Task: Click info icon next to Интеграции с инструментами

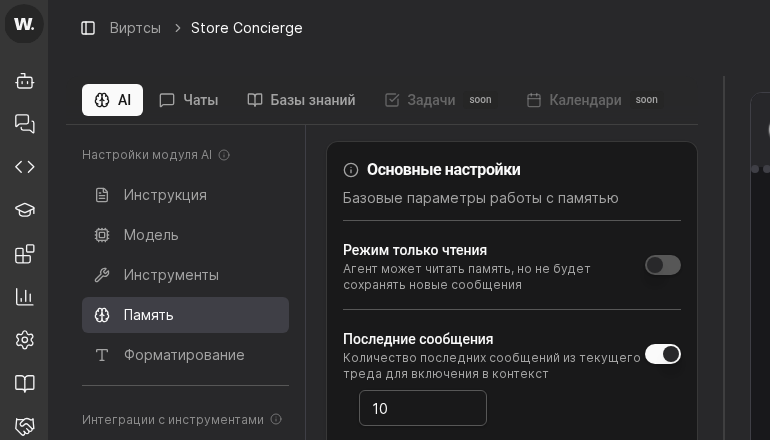Action: pyautogui.click(x=276, y=419)
